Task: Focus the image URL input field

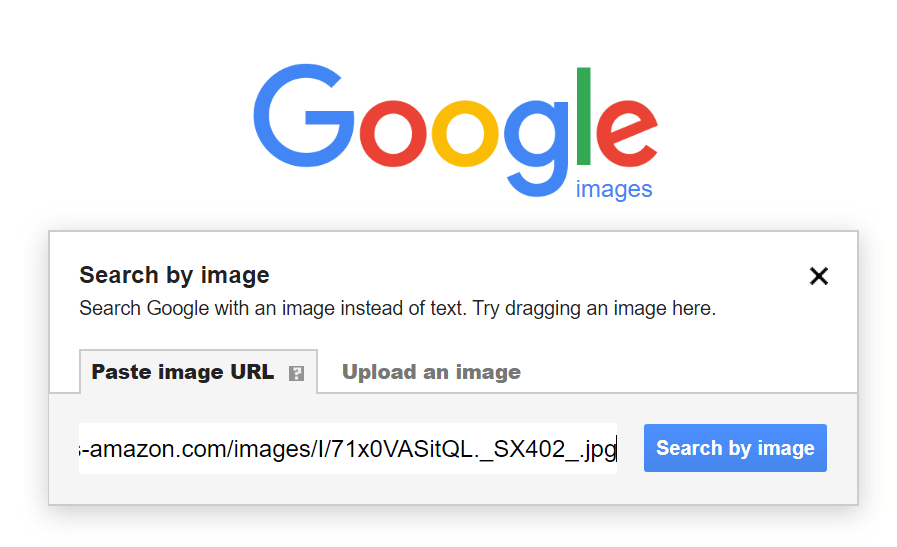Action: pos(347,448)
